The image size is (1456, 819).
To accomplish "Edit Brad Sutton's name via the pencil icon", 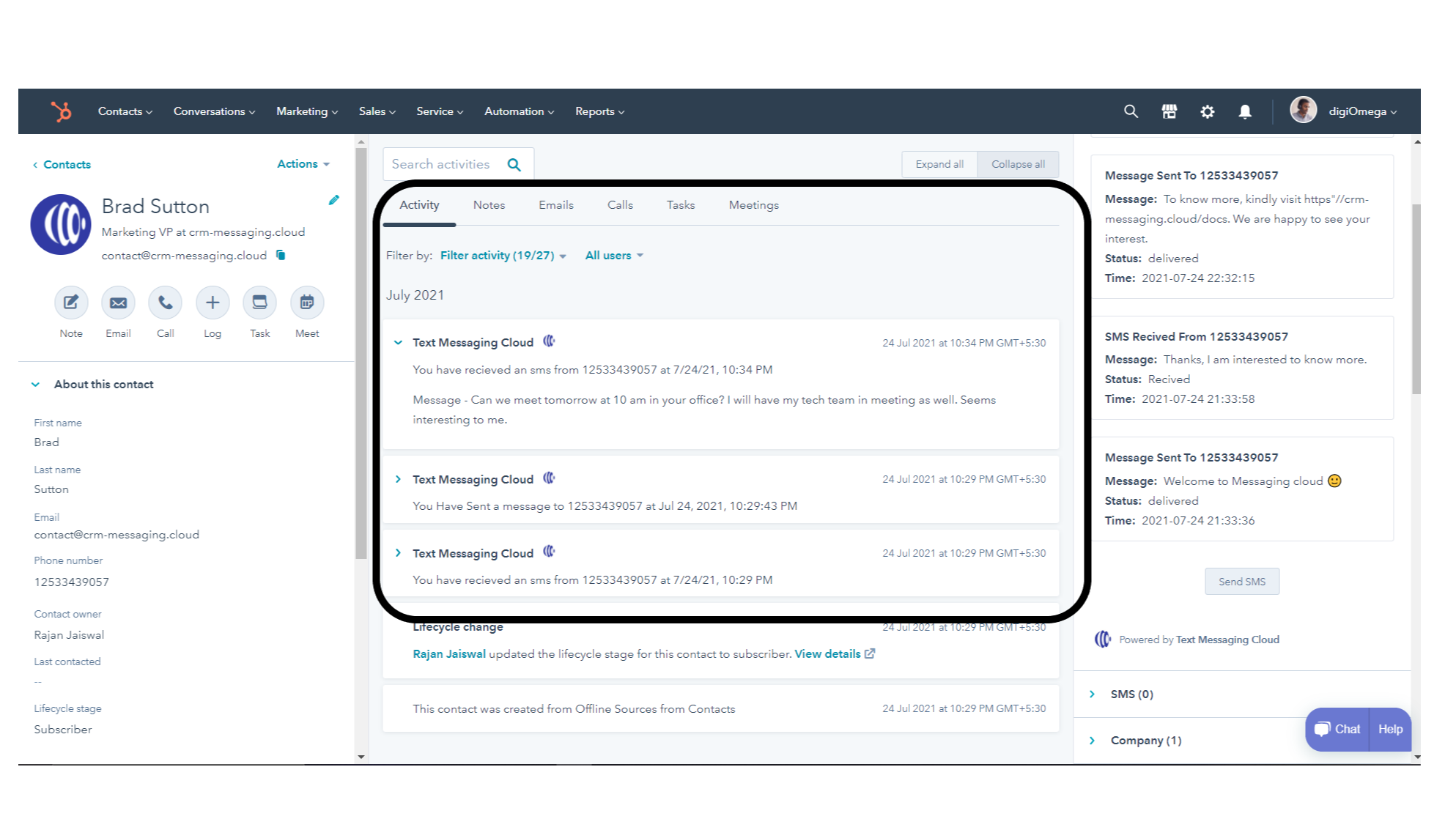I will pos(334,199).
